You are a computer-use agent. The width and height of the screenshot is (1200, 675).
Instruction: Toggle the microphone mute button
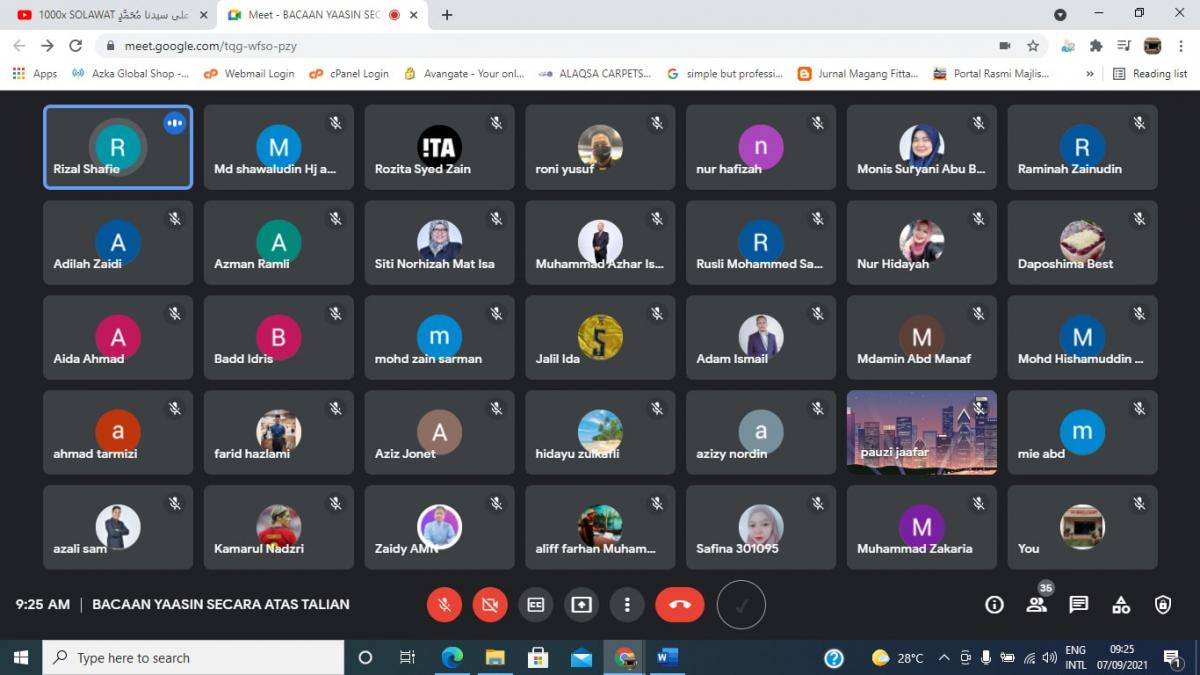tap(444, 604)
